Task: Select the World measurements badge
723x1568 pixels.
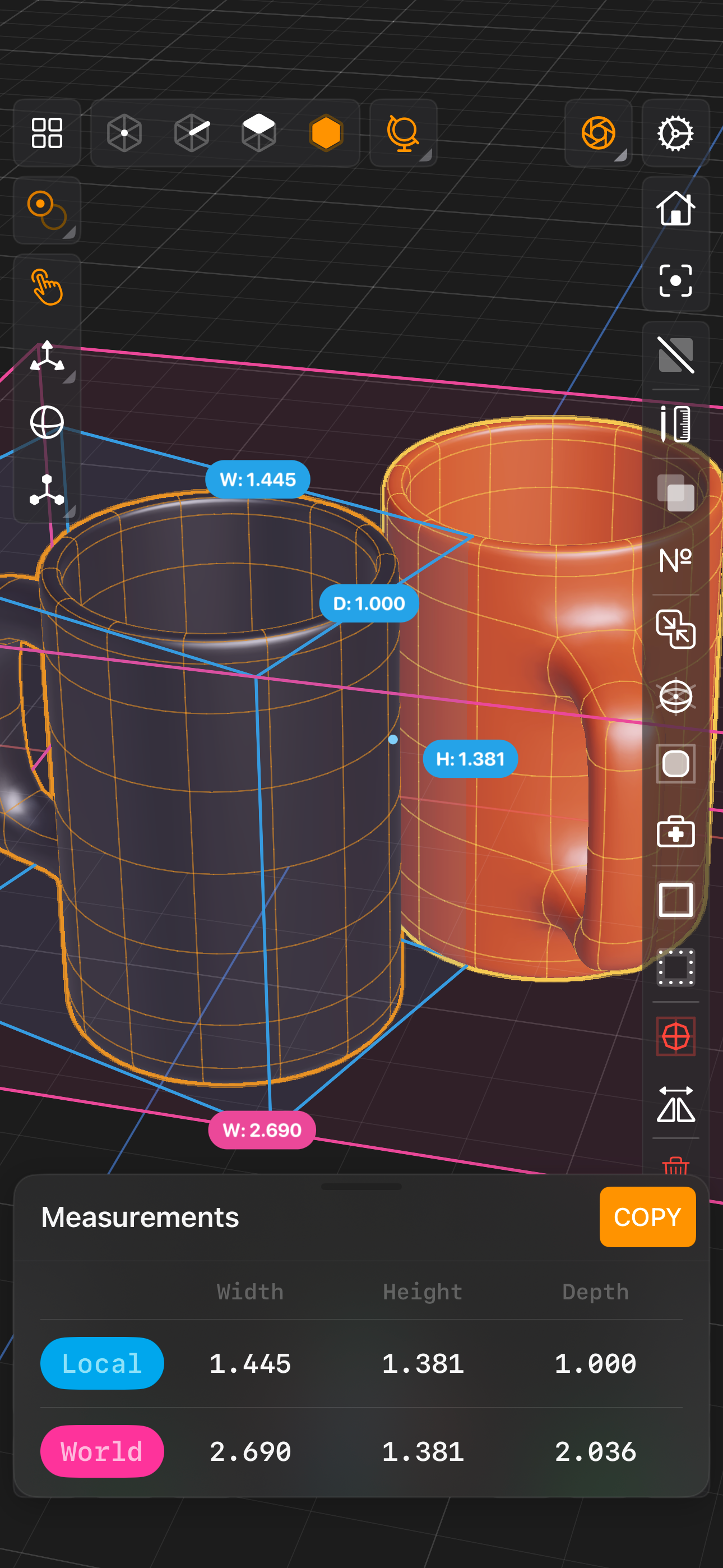Action: point(101,1451)
